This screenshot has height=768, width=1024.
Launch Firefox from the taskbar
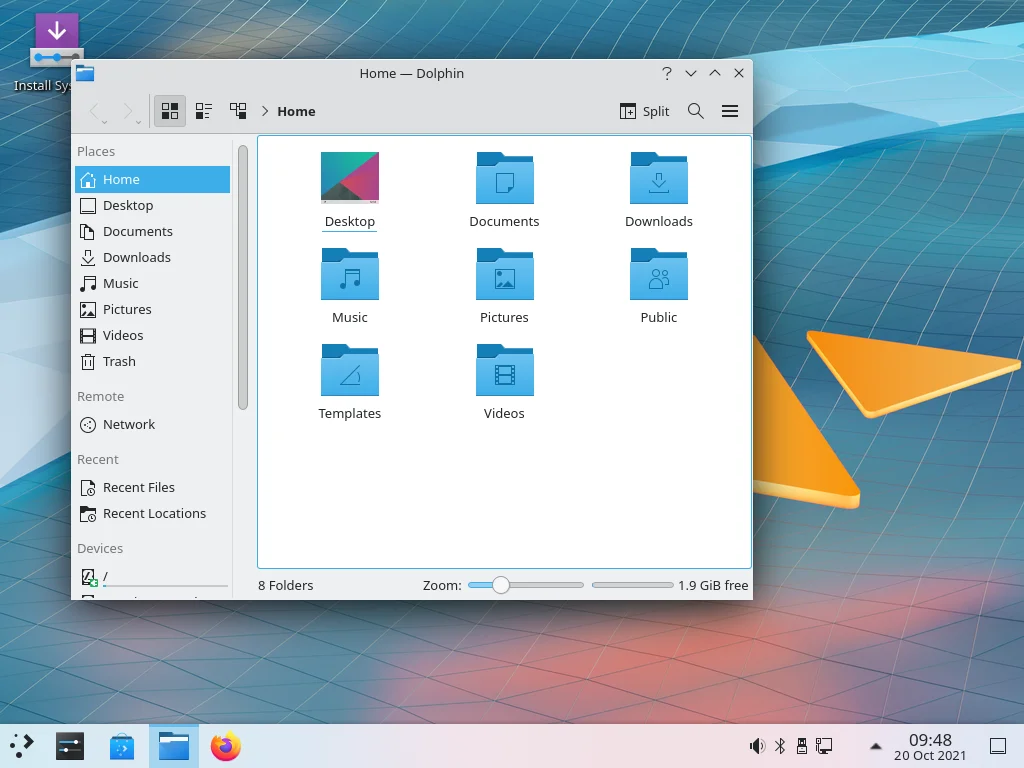(226, 746)
